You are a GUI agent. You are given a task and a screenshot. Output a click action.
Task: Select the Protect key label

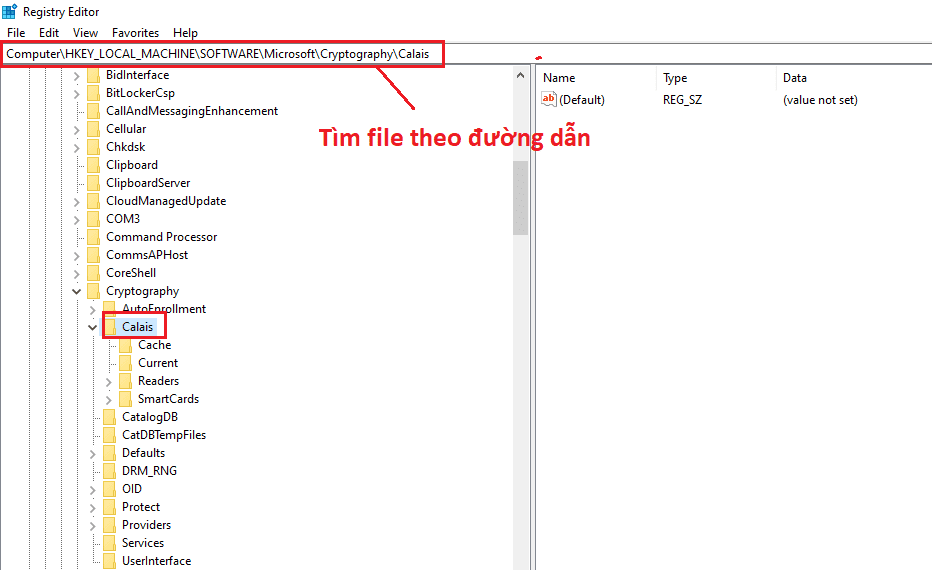(141, 507)
